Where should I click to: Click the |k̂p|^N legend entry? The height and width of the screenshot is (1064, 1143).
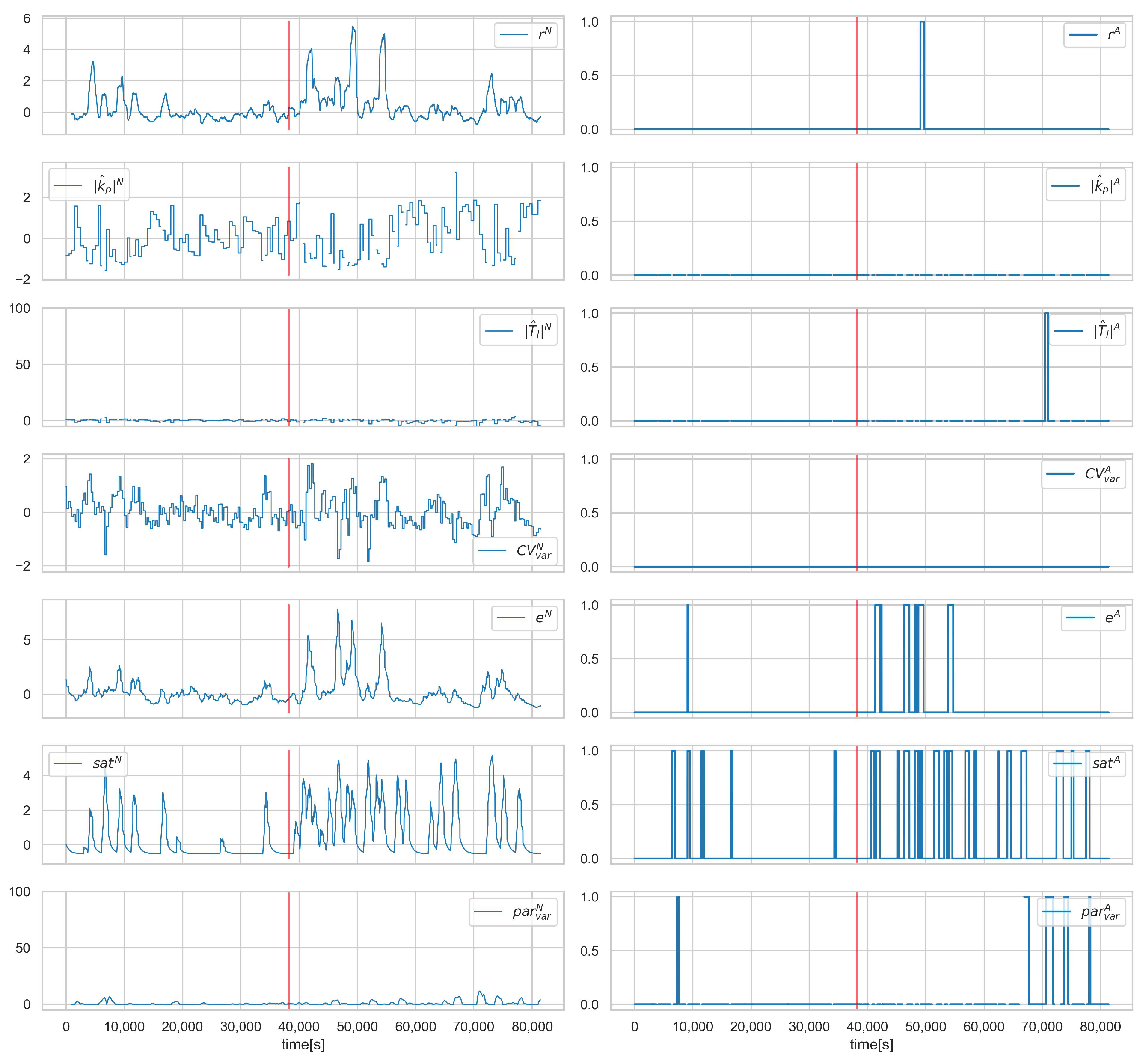pyautogui.click(x=89, y=185)
